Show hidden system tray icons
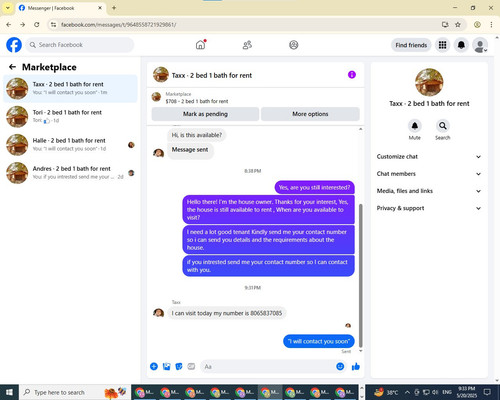 (x=407, y=392)
